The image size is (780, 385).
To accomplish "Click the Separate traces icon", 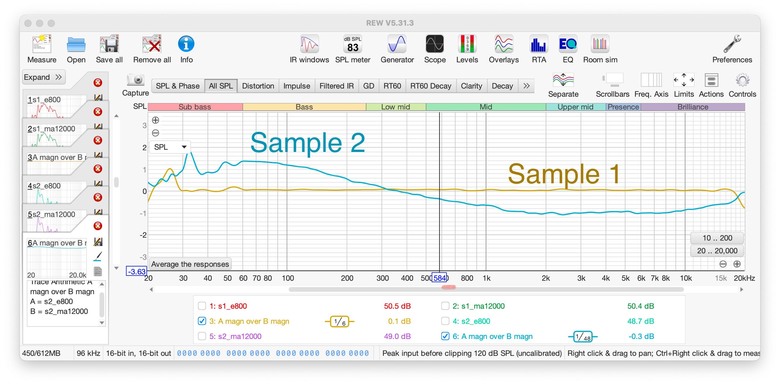I will [563, 80].
